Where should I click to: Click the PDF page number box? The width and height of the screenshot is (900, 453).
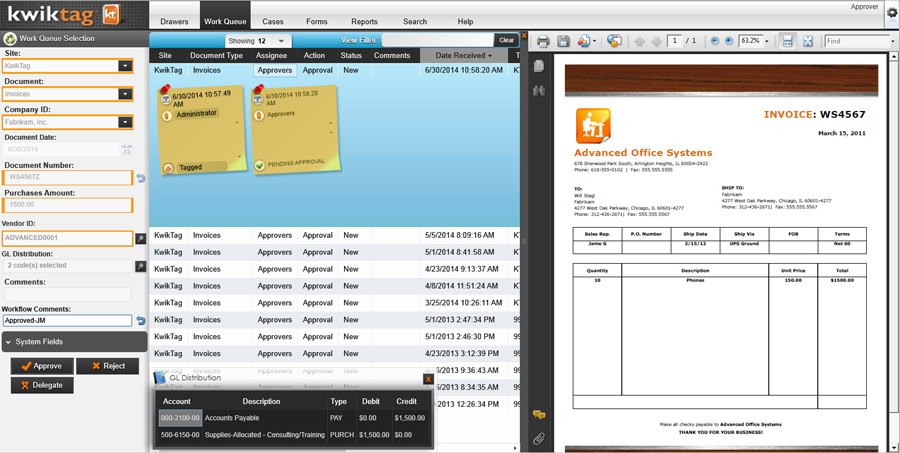pyautogui.click(x=675, y=41)
